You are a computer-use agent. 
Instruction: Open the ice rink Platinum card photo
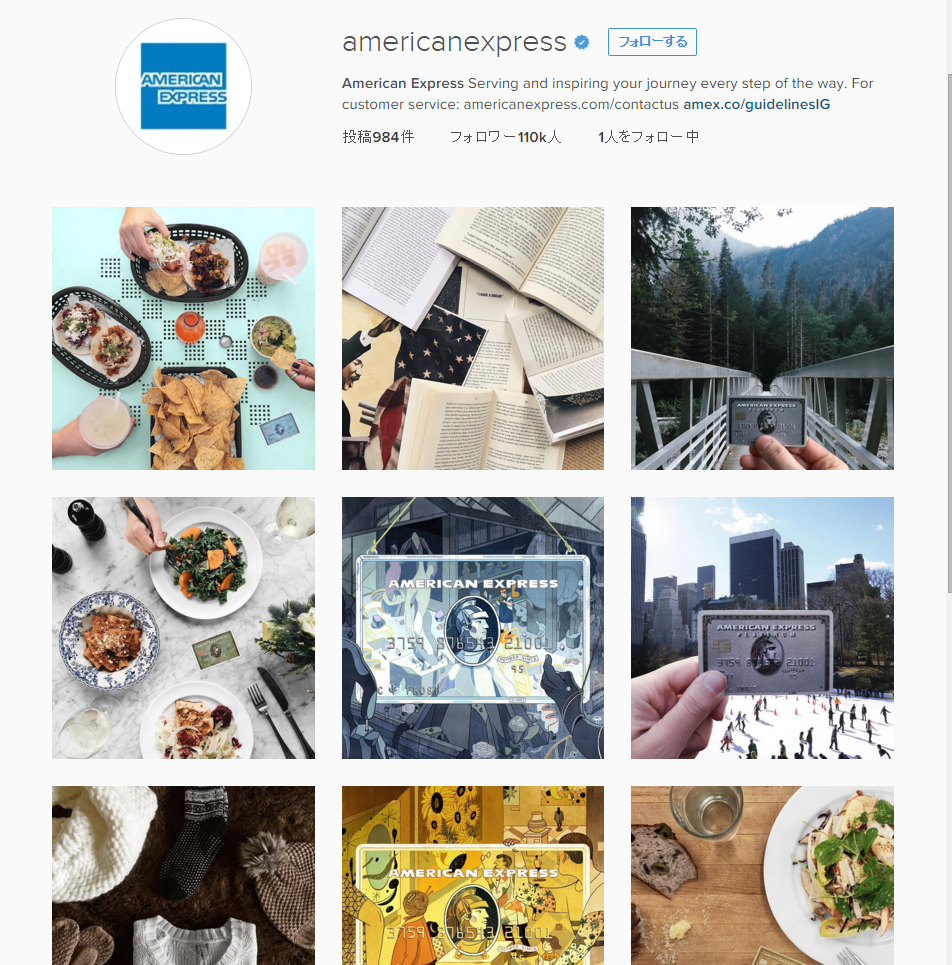762,628
